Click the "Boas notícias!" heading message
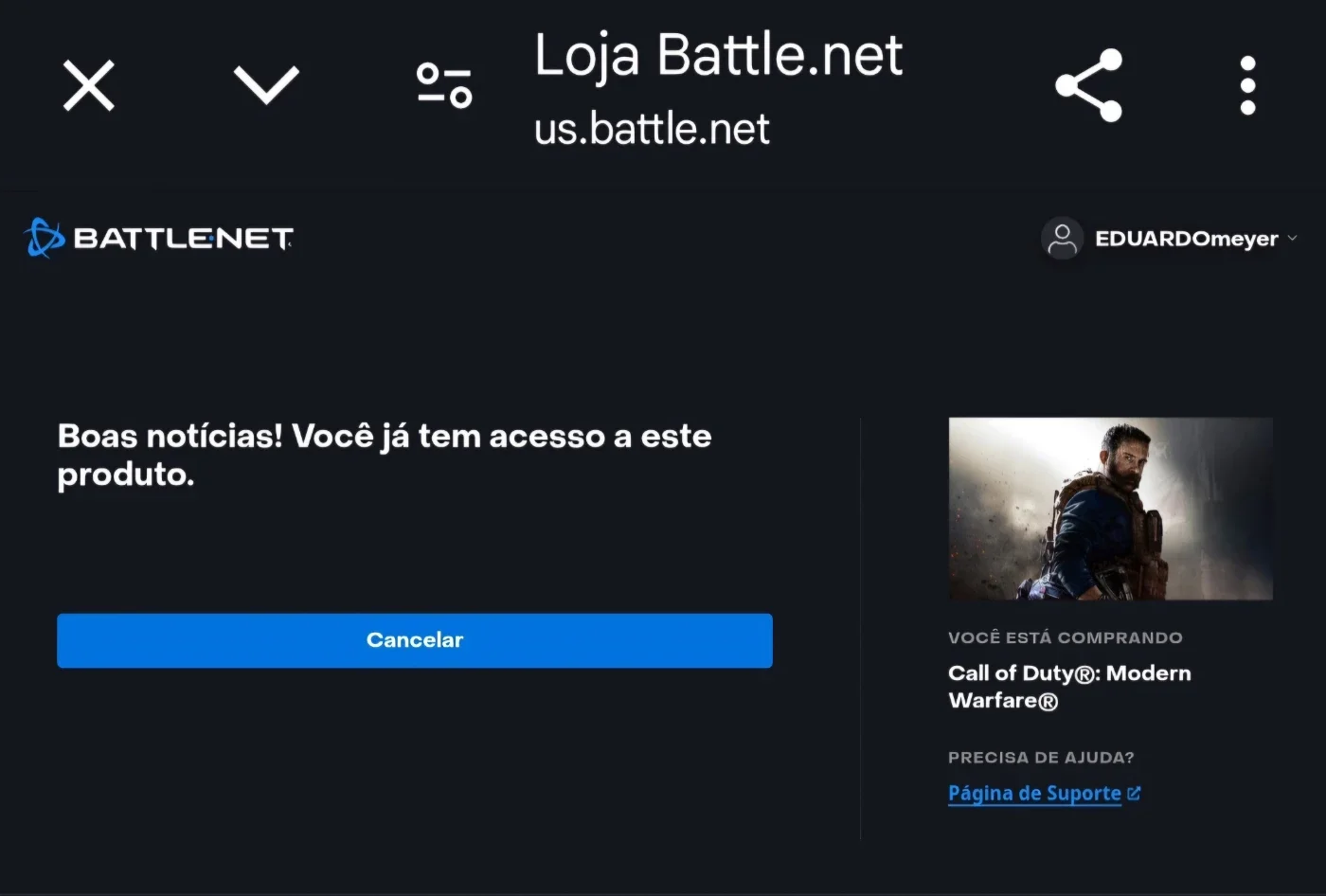The width and height of the screenshot is (1326, 896). (384, 455)
